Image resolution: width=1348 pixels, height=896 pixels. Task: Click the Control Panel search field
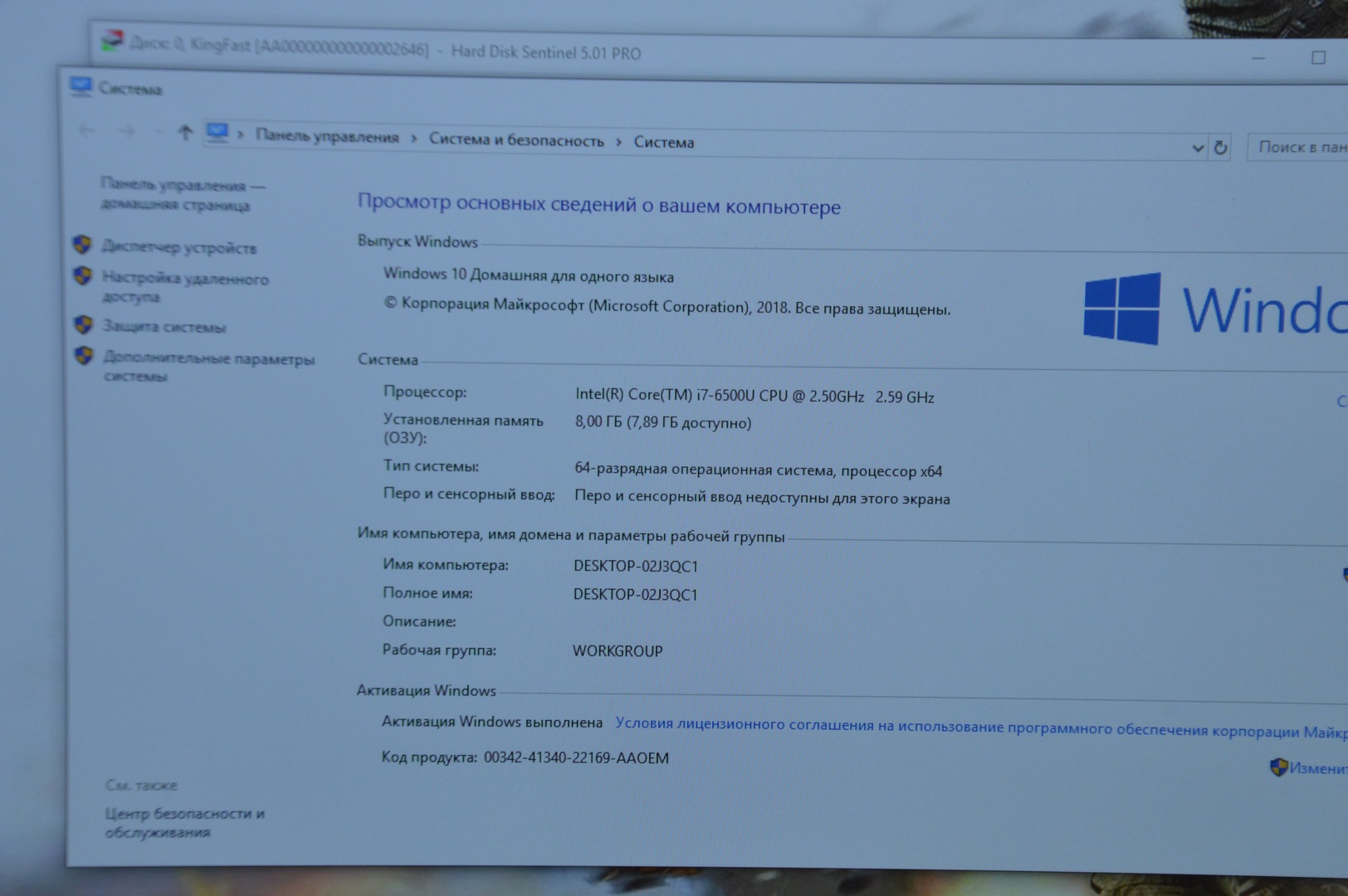[1299, 148]
